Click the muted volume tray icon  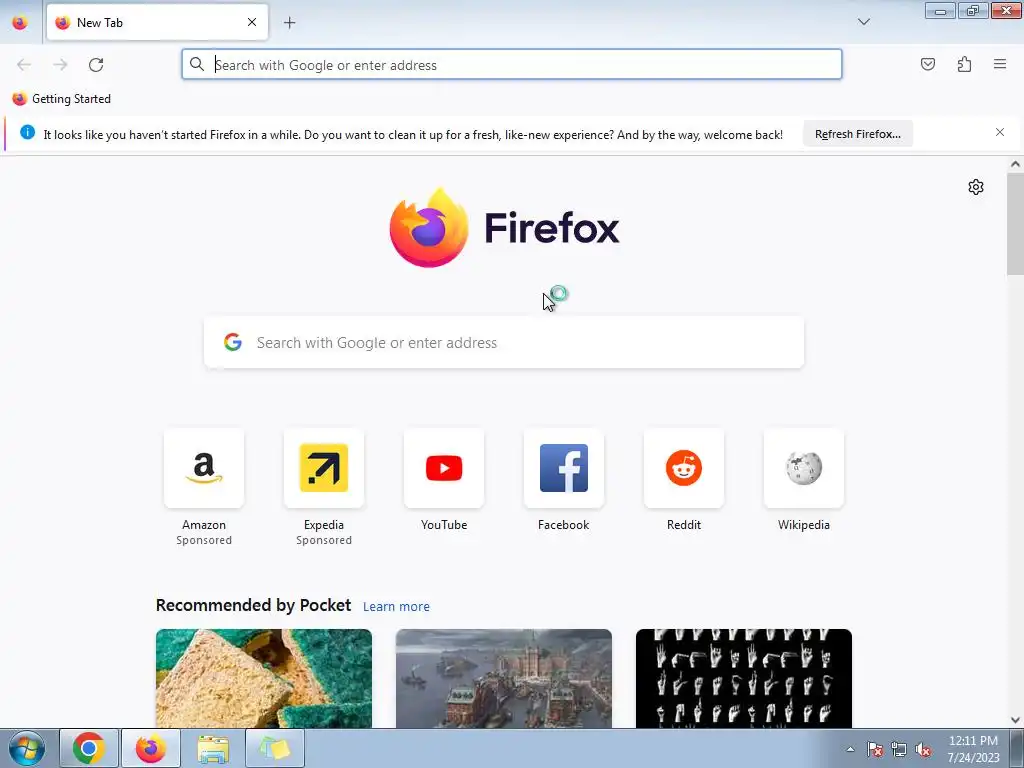[x=923, y=749]
